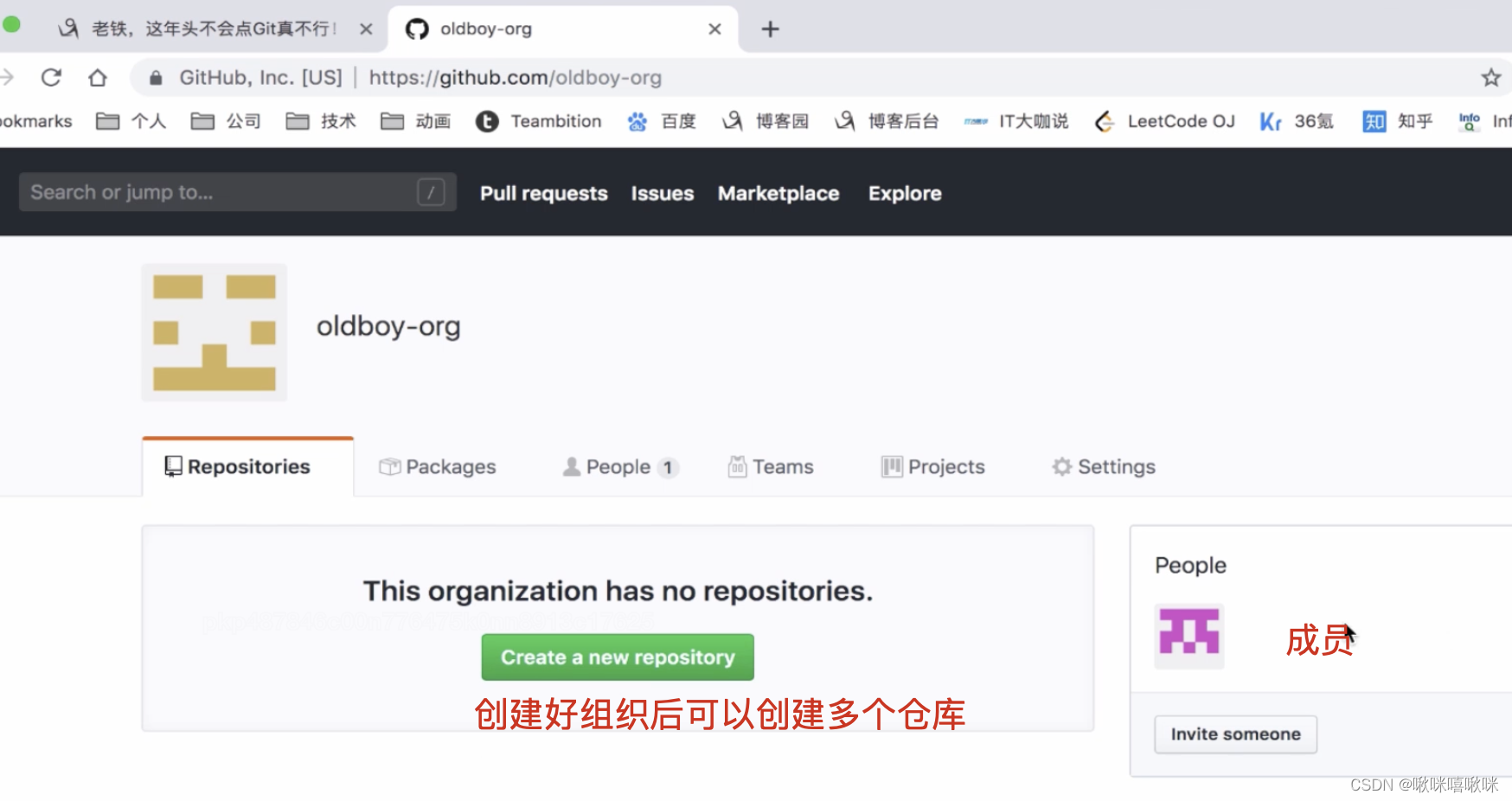Open the People tab
The width and height of the screenshot is (1512, 801).
click(619, 467)
